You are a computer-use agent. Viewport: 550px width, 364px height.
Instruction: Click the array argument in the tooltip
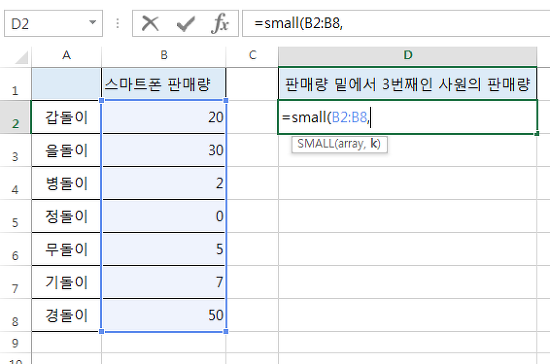(350, 144)
